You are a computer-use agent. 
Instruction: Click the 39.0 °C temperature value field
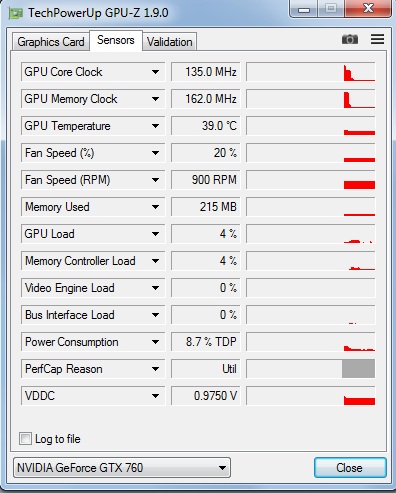pos(206,126)
